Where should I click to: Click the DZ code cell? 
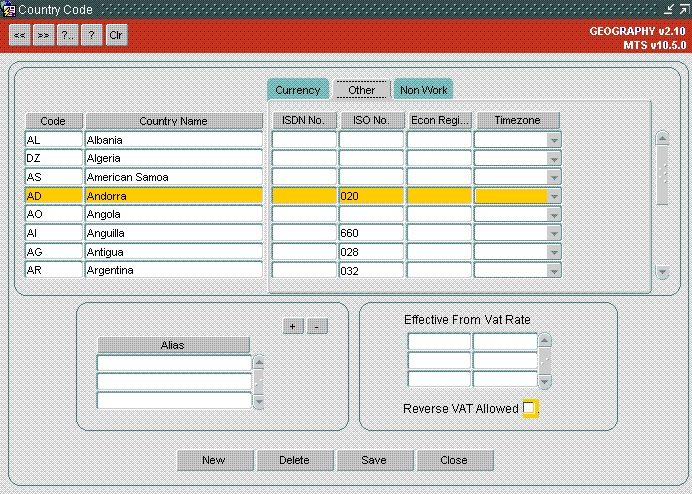point(54,158)
